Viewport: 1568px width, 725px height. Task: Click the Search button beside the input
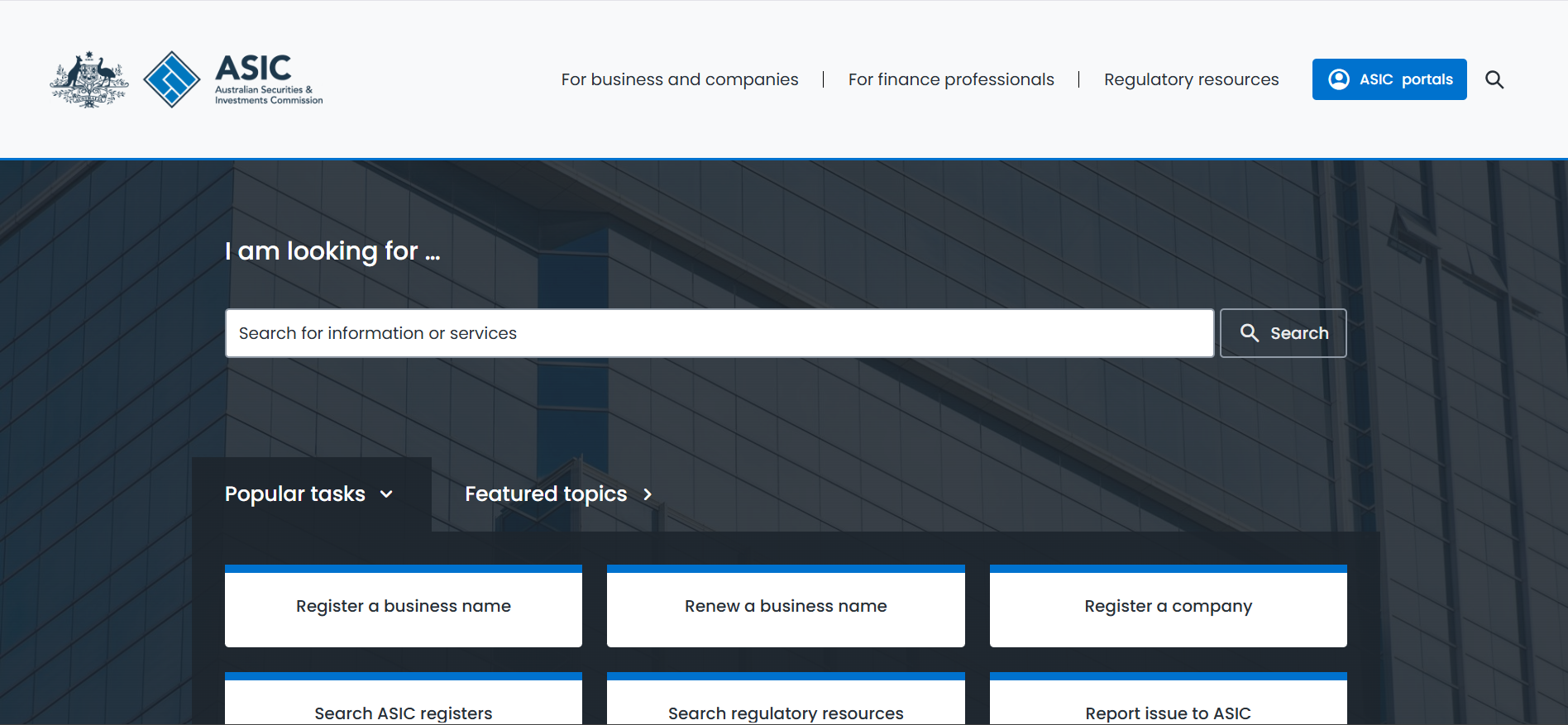tap(1284, 333)
